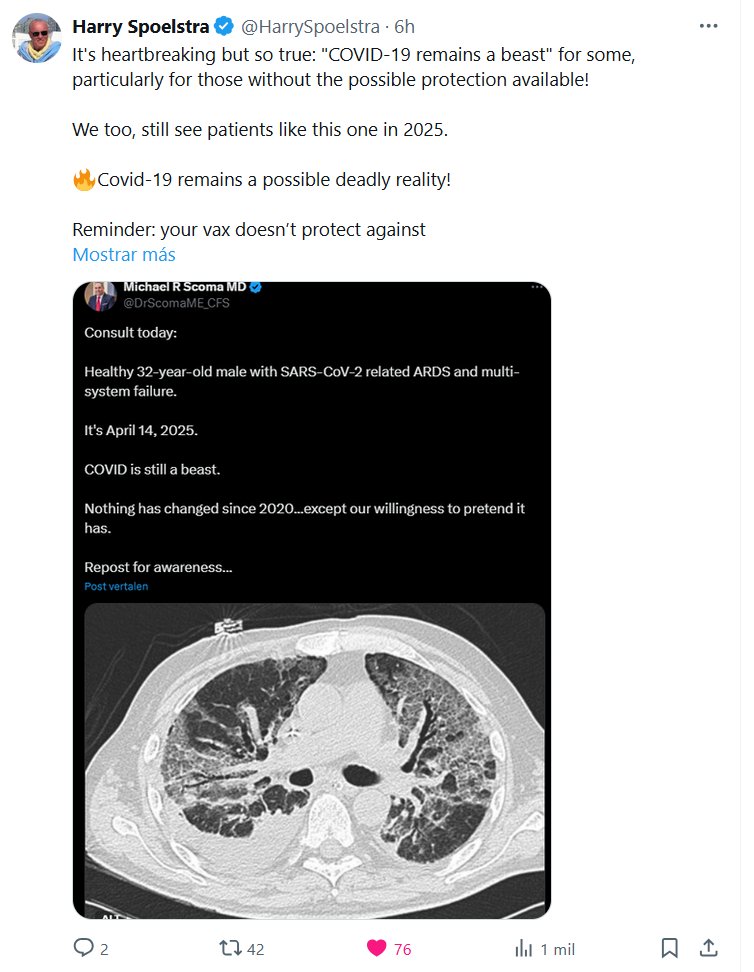
Task: Toggle the pink like heart
Action: (x=376, y=948)
